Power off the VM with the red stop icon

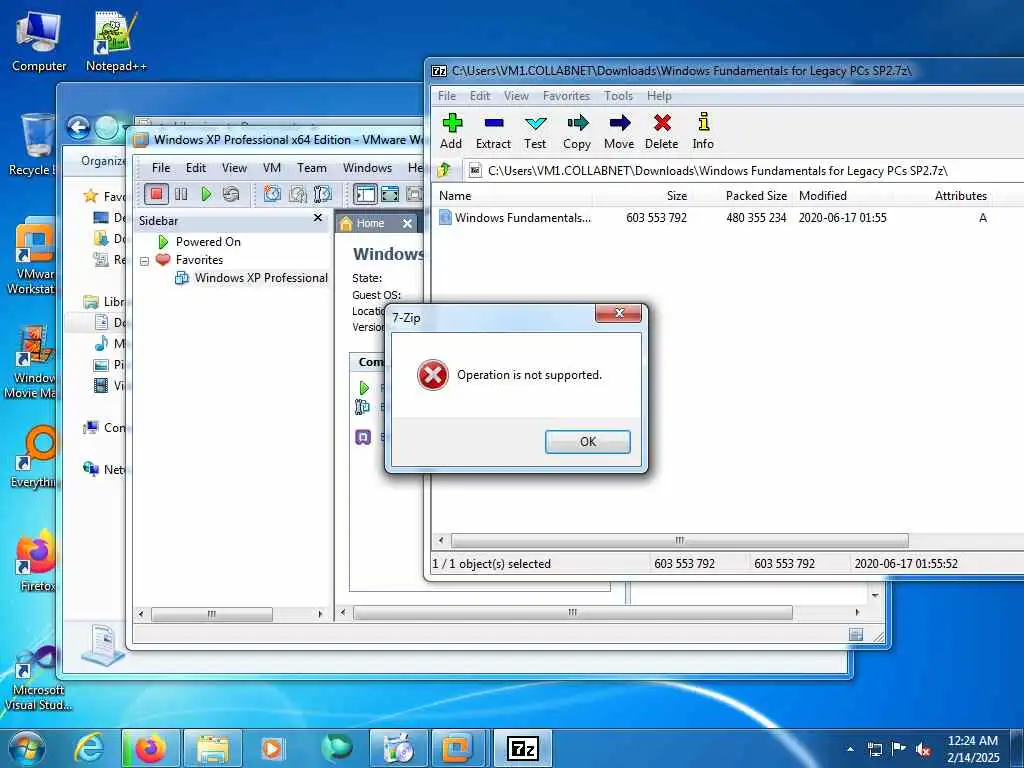156,194
